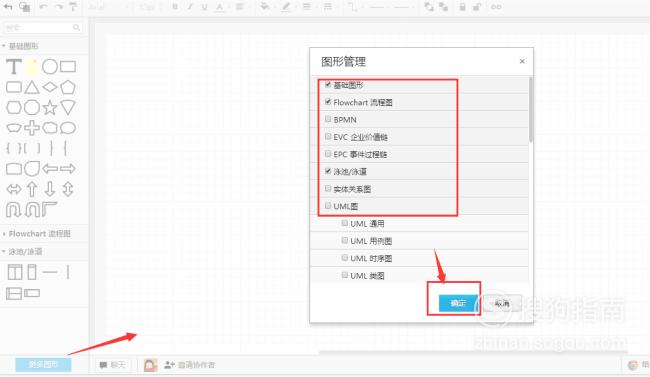Select the Text shape in basic shapes
The height and width of the screenshot is (377, 650).
14,67
